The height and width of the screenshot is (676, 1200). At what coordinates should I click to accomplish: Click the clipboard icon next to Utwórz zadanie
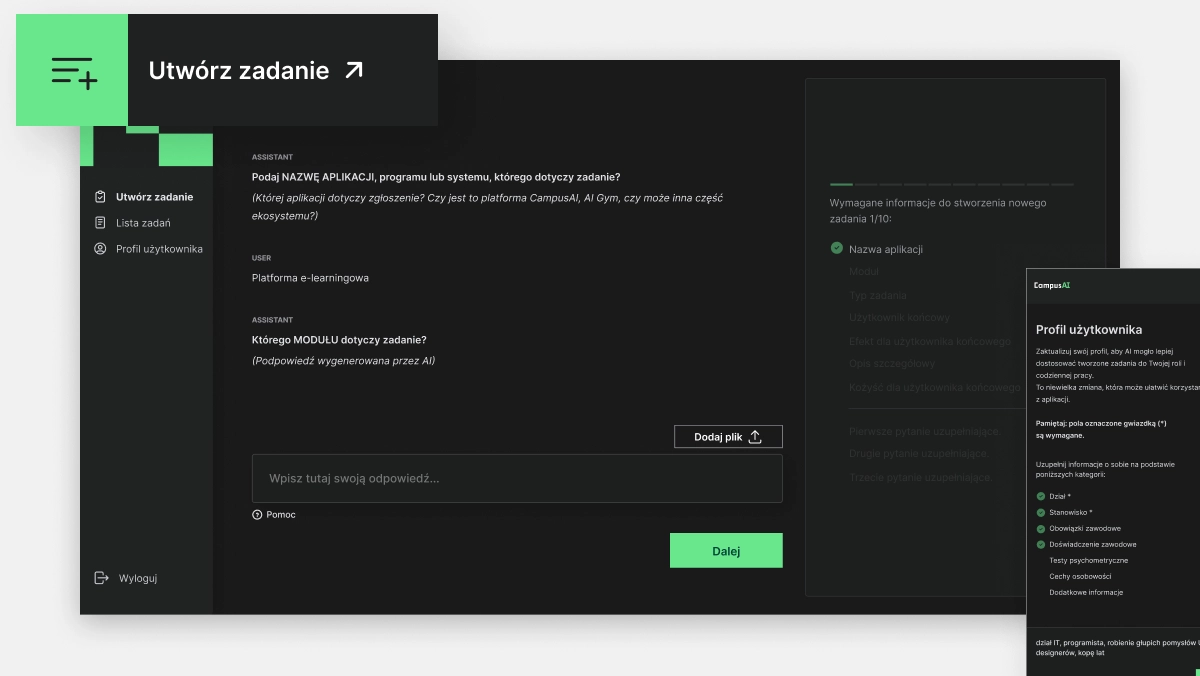(x=100, y=197)
